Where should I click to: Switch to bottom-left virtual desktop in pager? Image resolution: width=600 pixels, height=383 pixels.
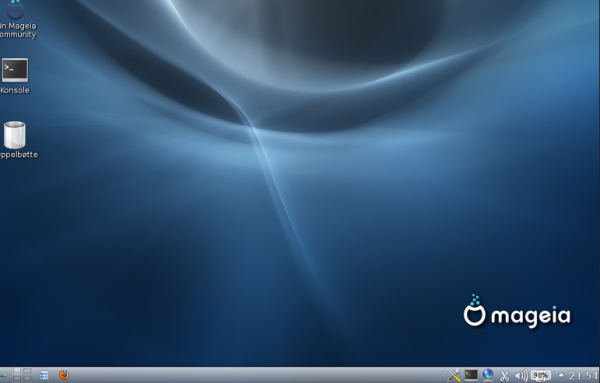[x=17, y=379]
